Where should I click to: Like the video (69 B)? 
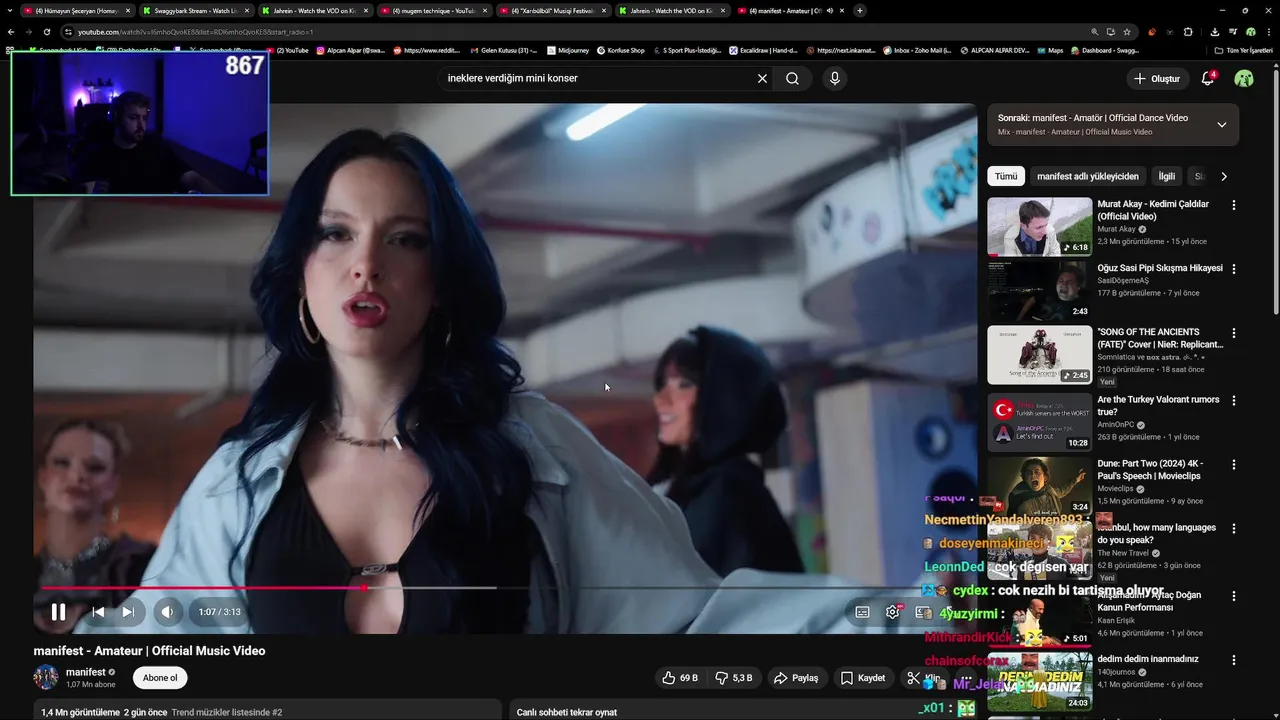pyautogui.click(x=679, y=678)
